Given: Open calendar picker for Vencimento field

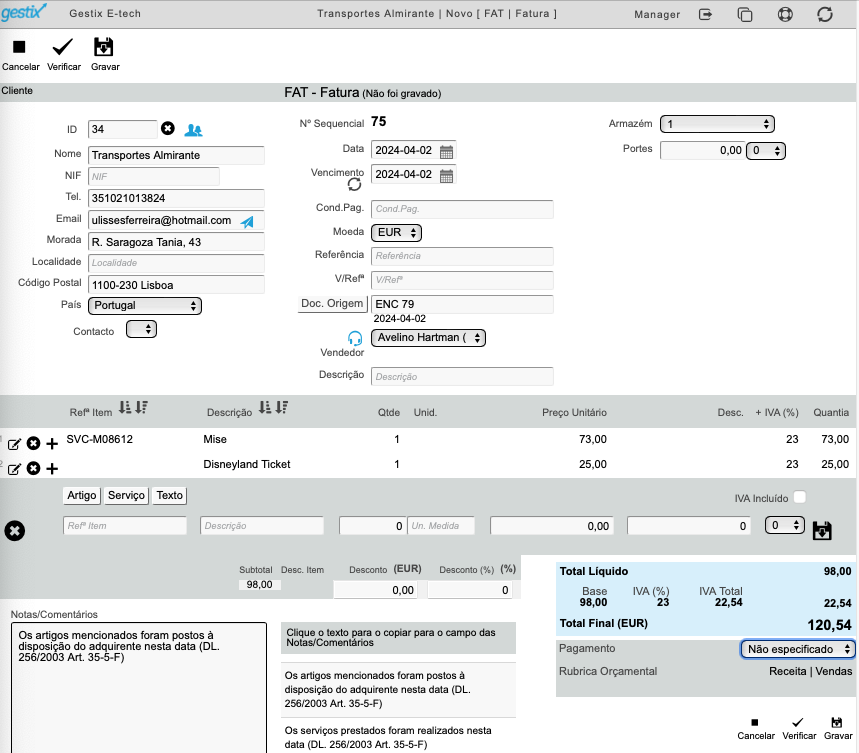Looking at the screenshot, I should (x=446, y=176).
